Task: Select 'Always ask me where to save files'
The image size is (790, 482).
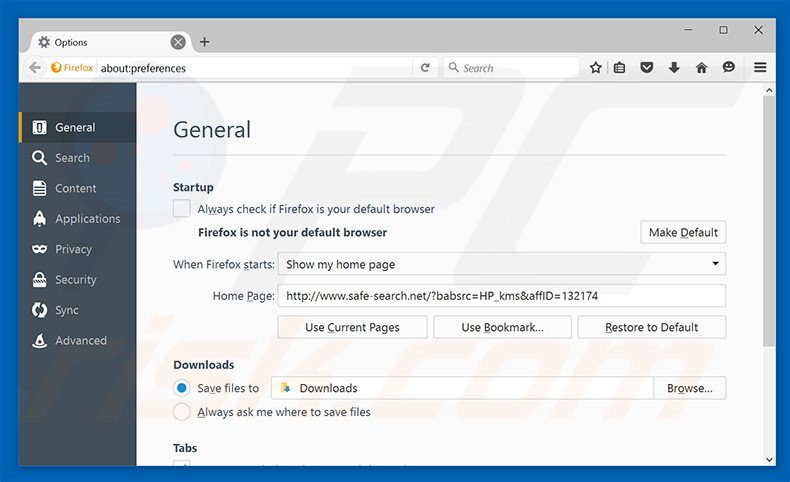Action: pyautogui.click(x=181, y=412)
